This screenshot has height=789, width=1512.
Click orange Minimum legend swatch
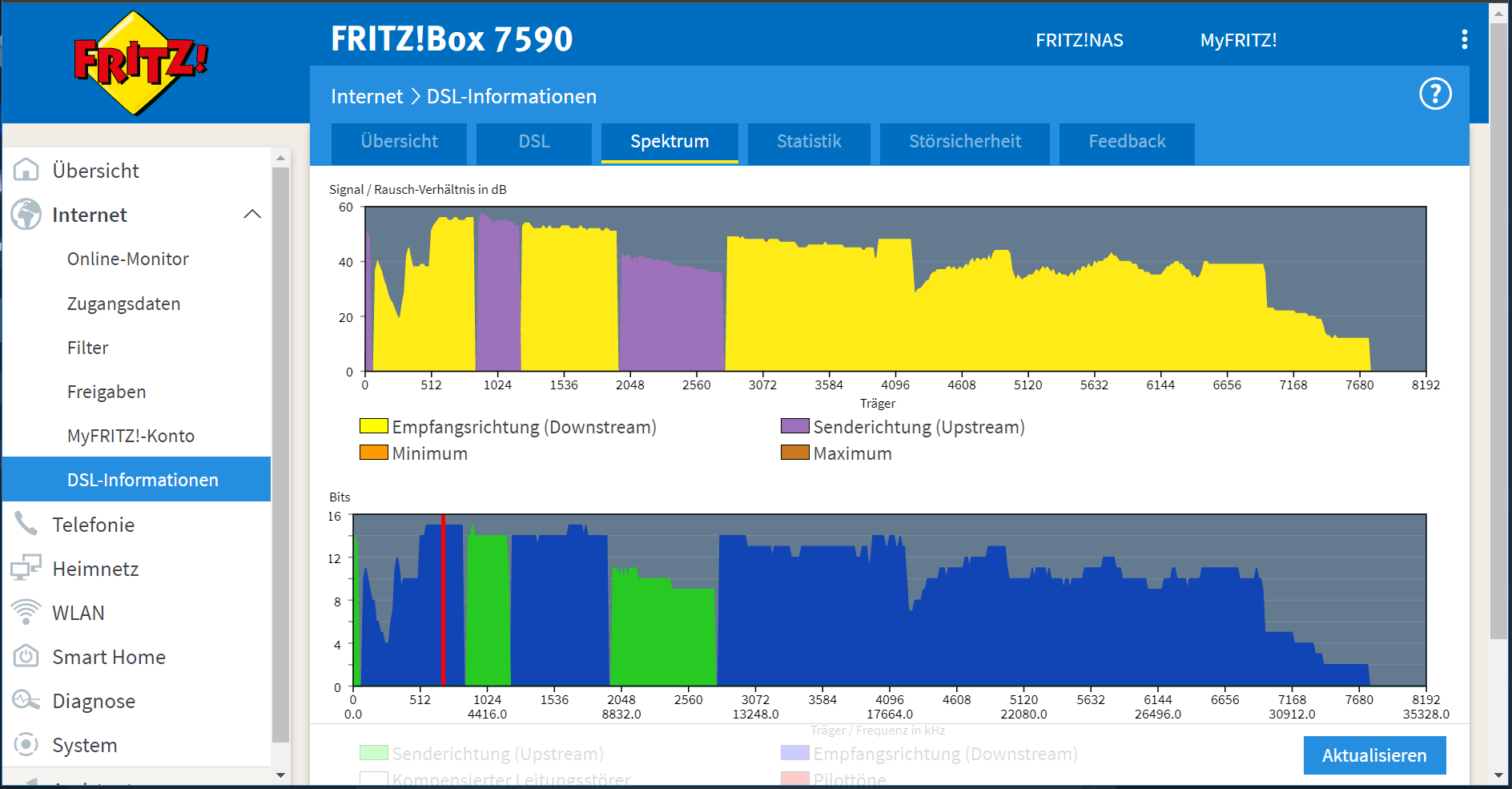pyautogui.click(x=374, y=453)
